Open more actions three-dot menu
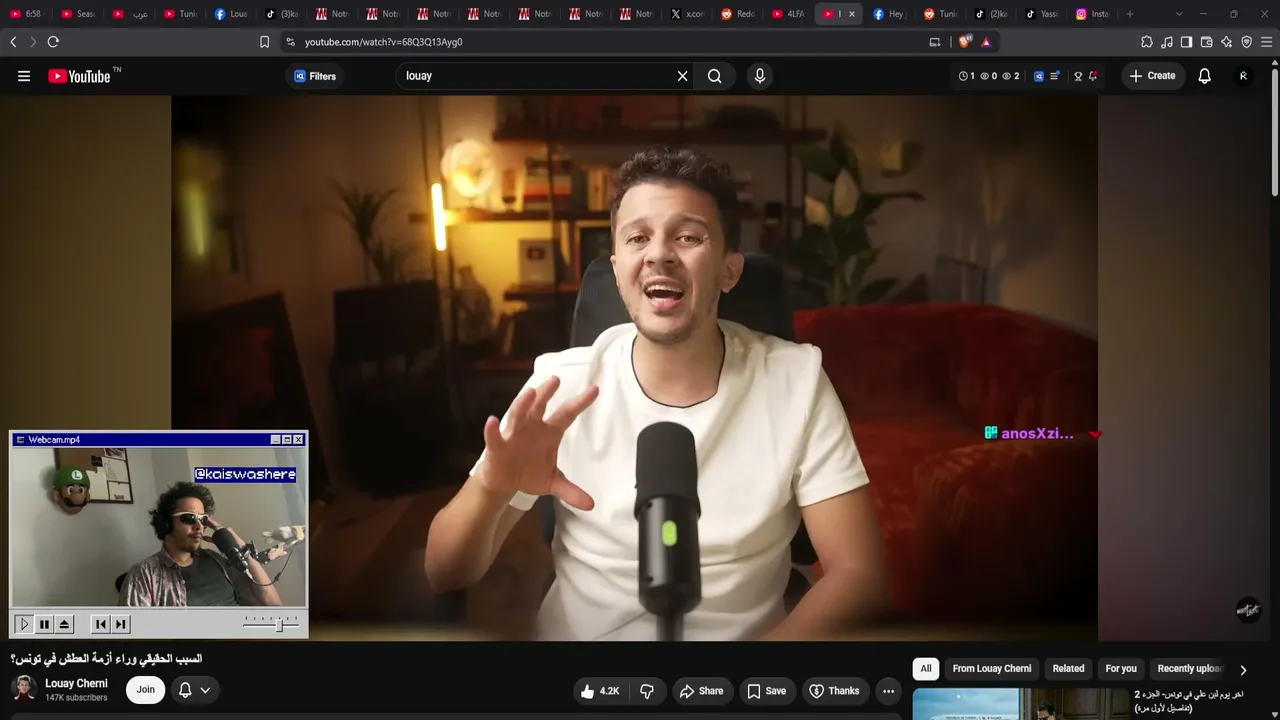The width and height of the screenshot is (1280, 720). point(888,691)
